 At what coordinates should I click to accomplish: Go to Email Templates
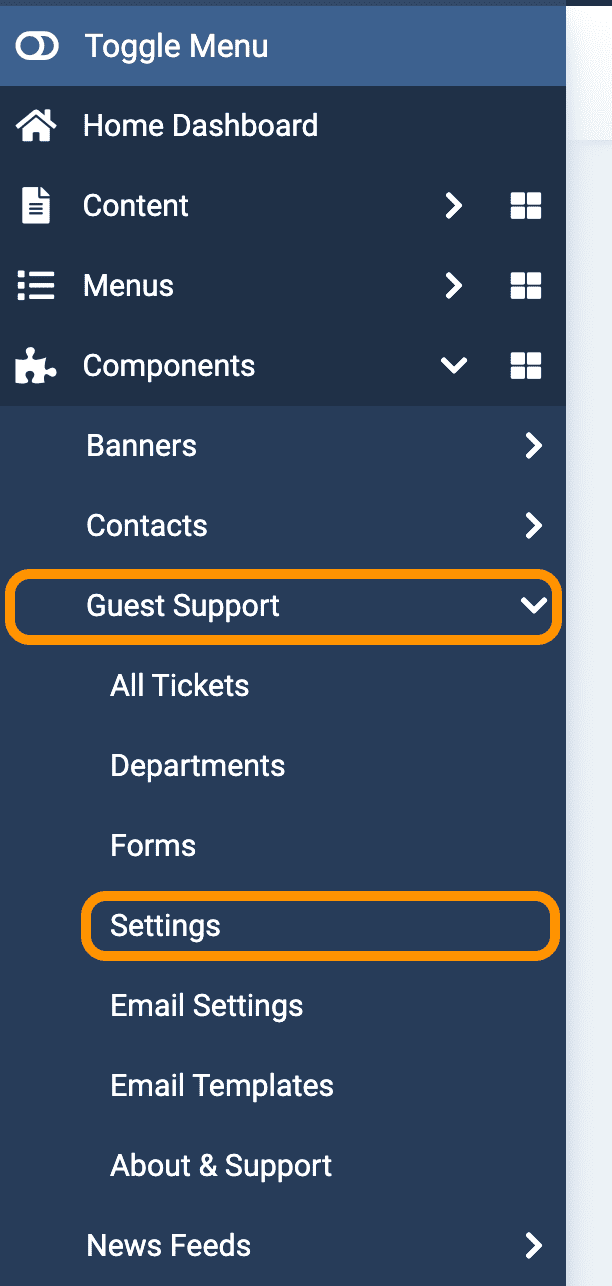pos(222,1086)
